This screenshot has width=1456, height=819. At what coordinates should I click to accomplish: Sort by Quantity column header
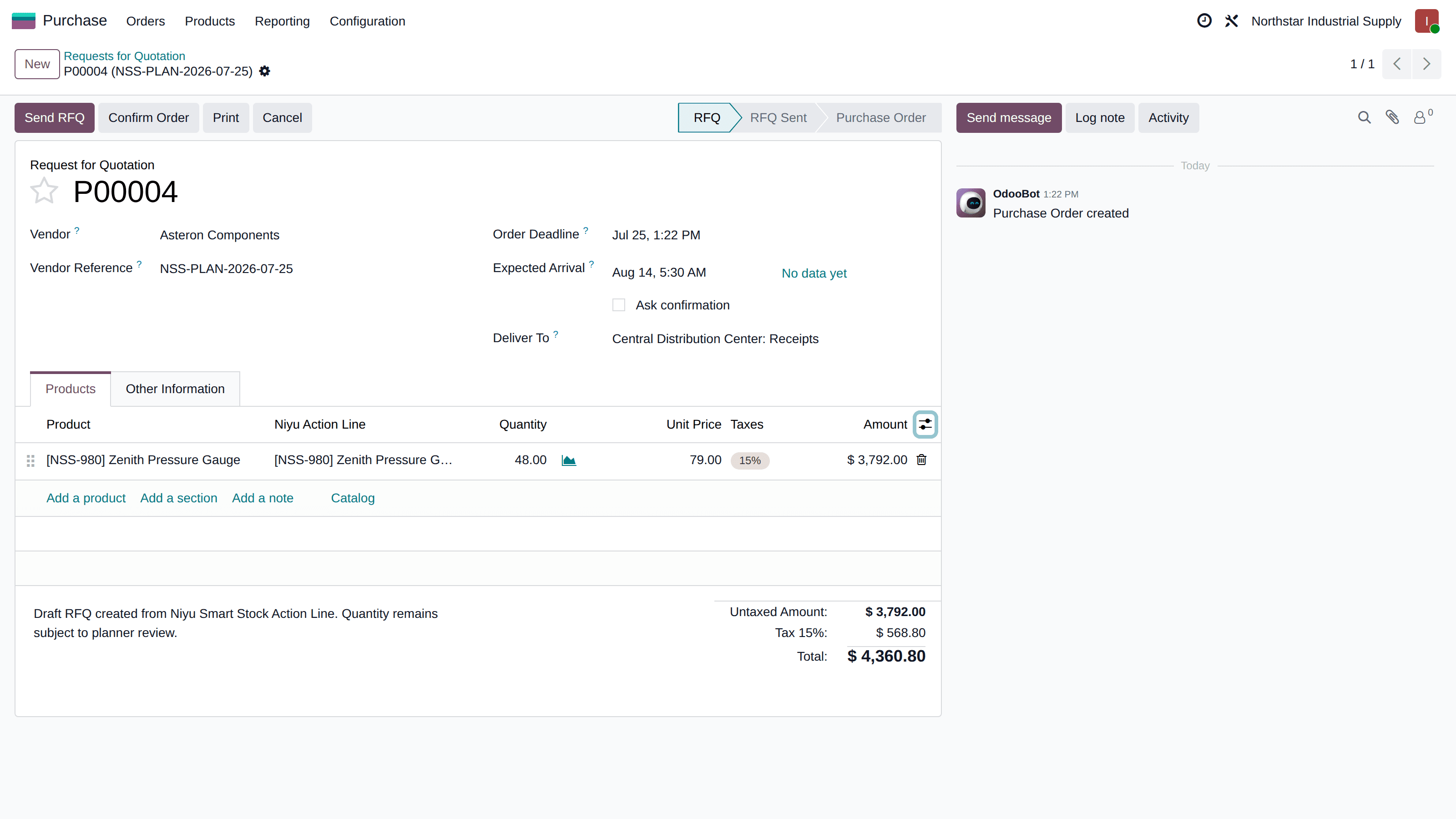click(523, 425)
